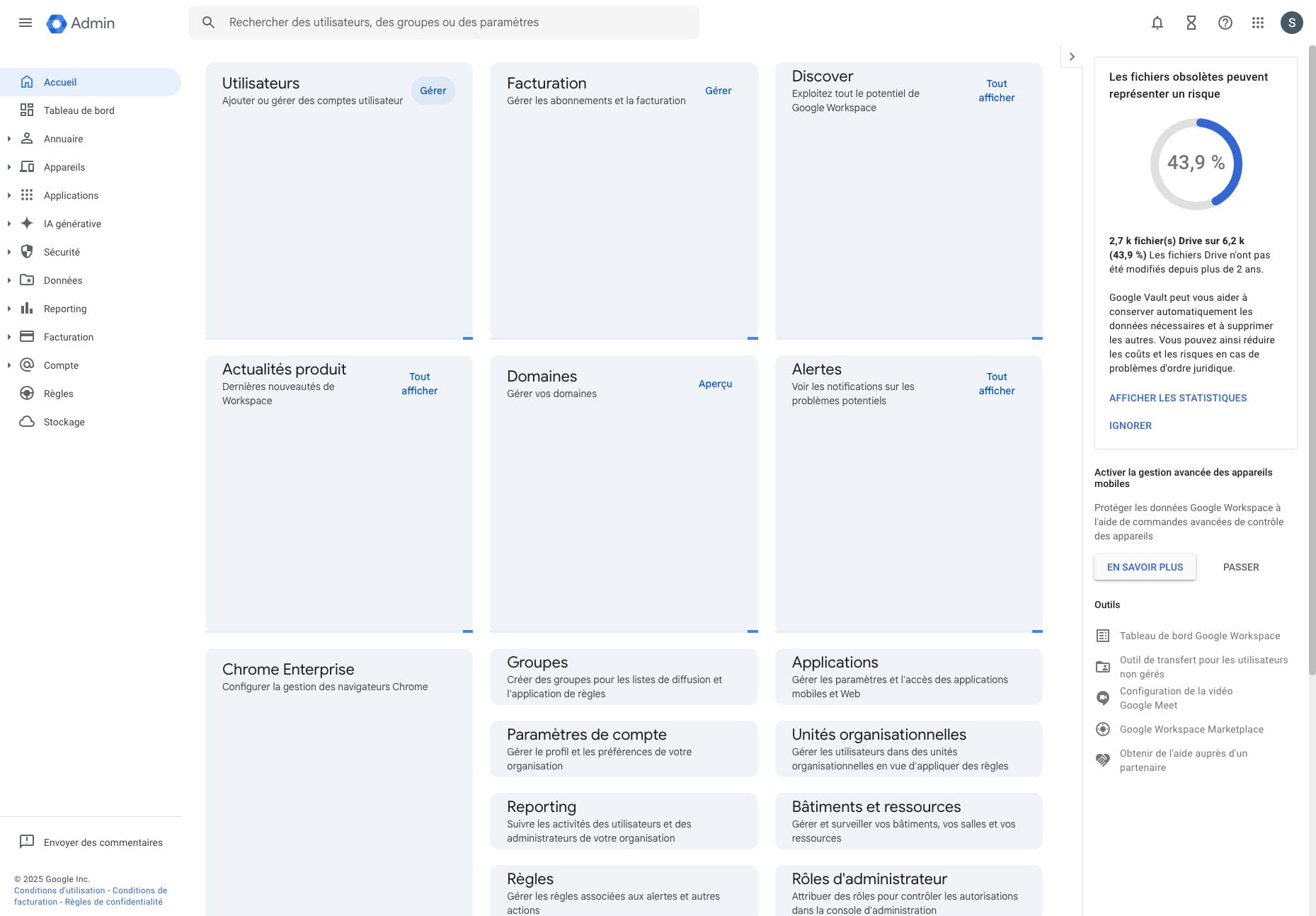Click the Compte at-sign icon

click(x=27, y=365)
